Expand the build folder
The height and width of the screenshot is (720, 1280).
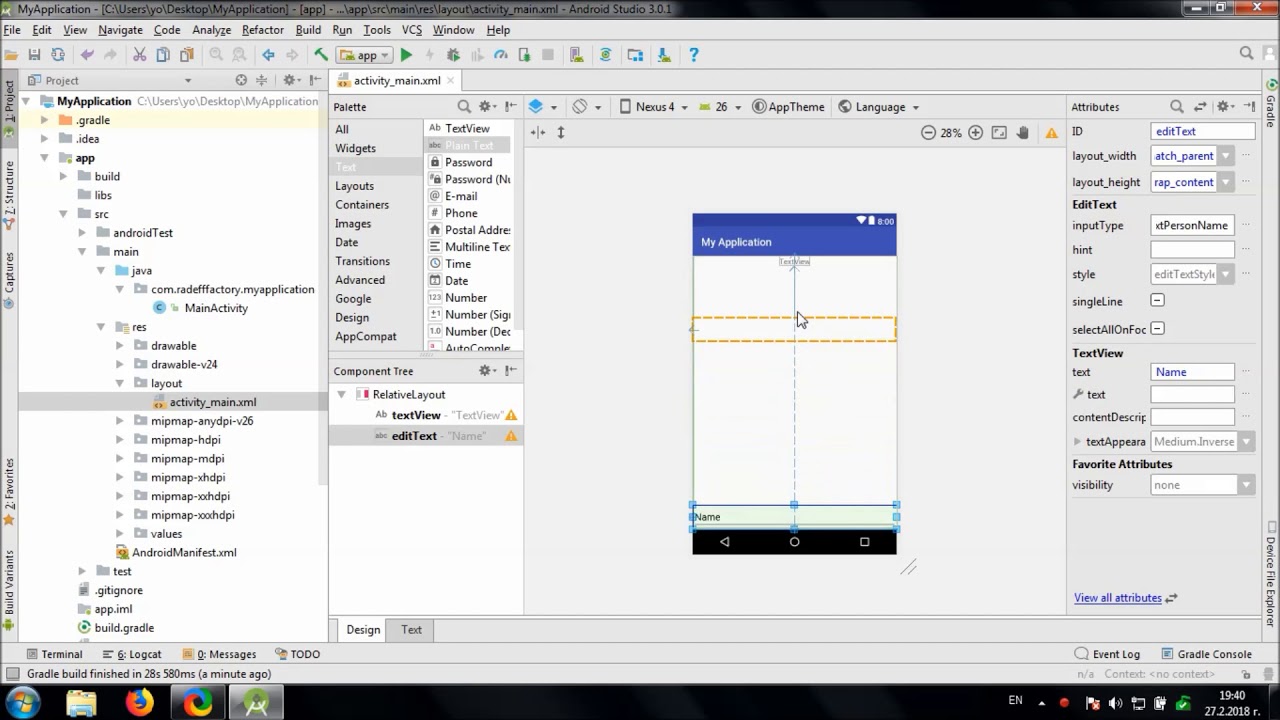tap(63, 176)
